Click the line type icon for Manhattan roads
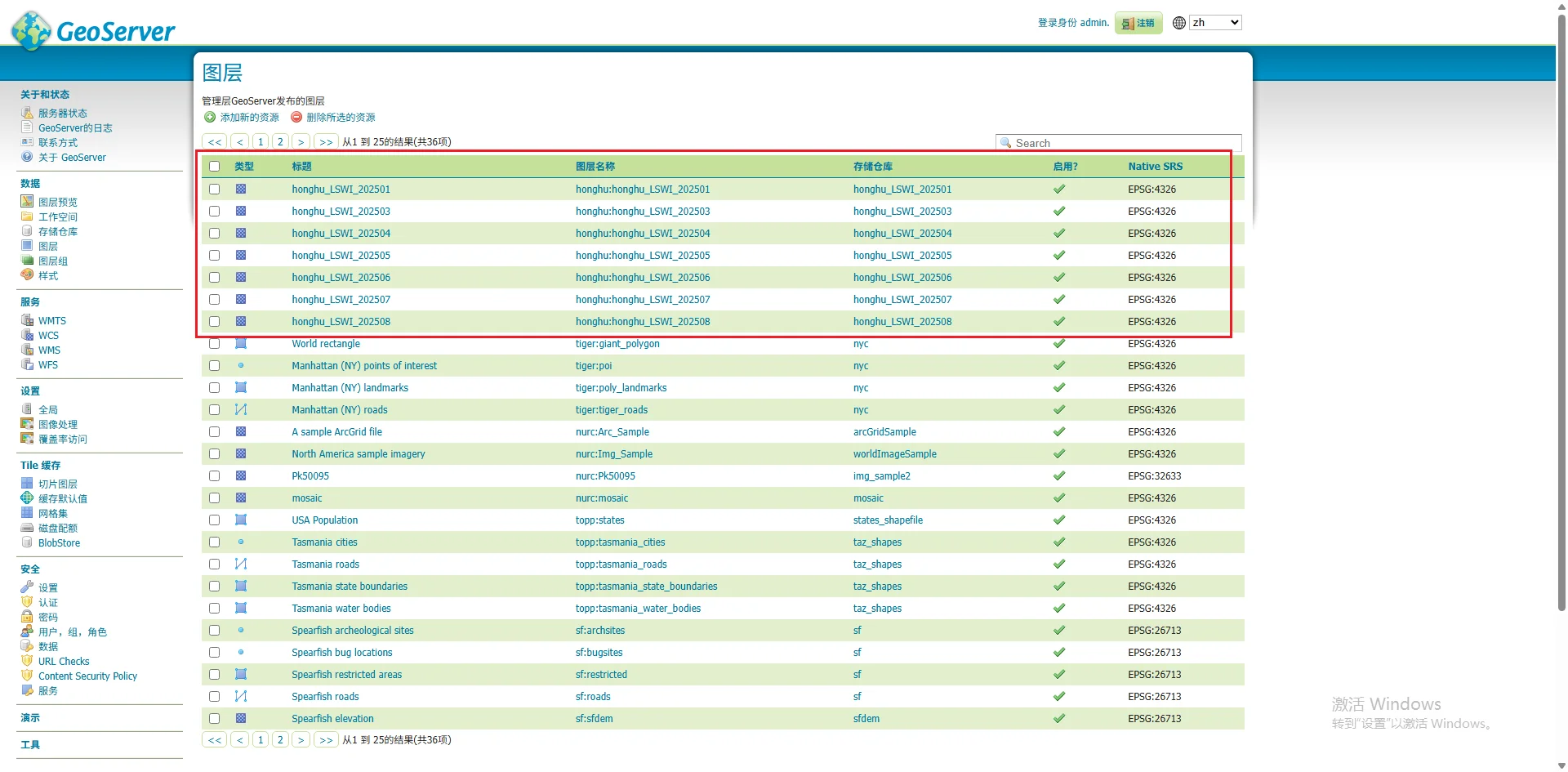Viewport: 1568px width, 772px height. 241,410
